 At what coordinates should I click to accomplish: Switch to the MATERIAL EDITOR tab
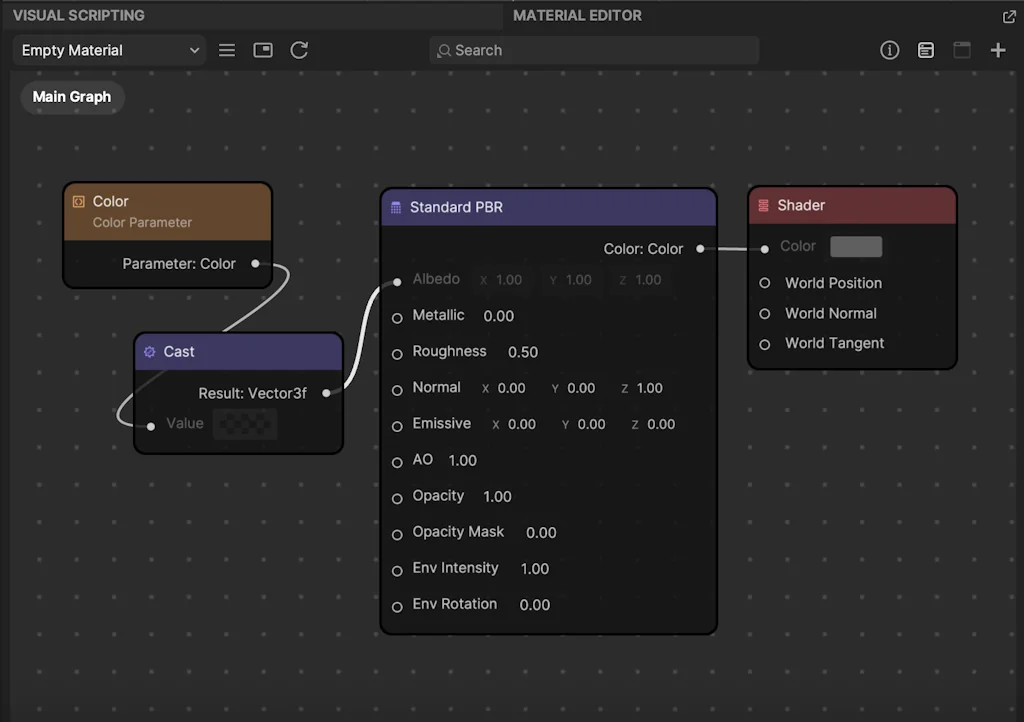point(577,15)
